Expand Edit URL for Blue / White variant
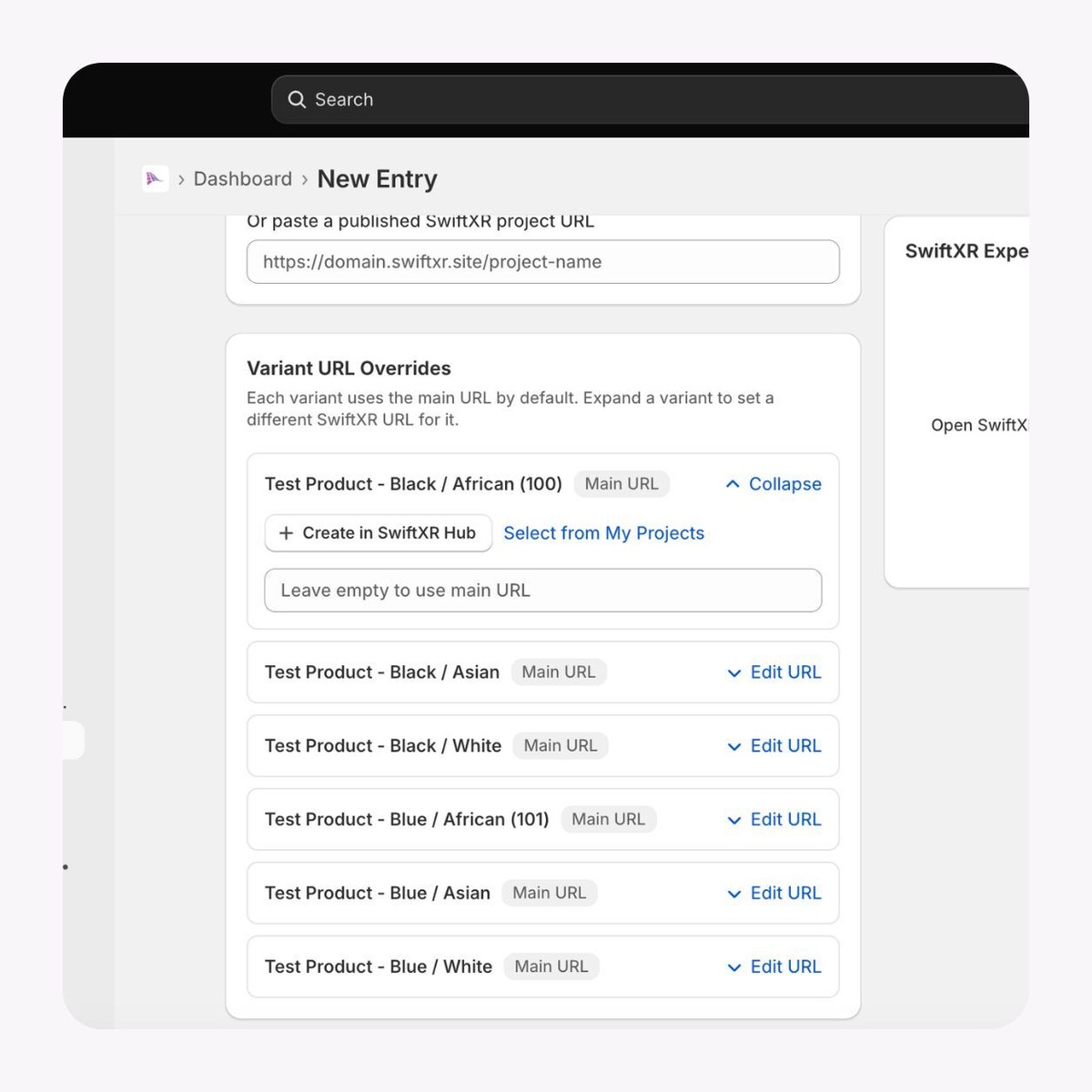Screen dimensions: 1092x1092 pos(774,967)
